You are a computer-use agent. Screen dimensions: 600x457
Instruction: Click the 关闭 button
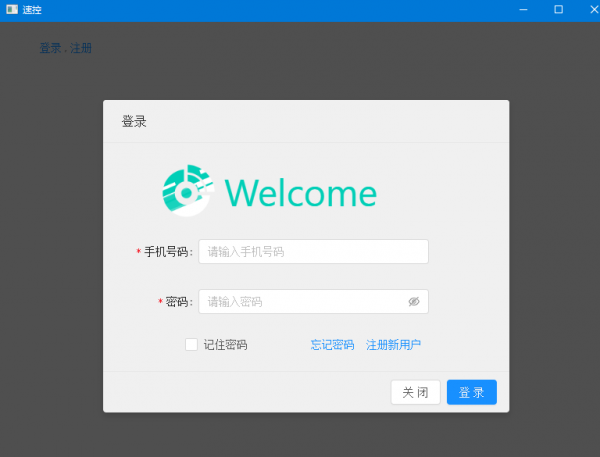416,392
